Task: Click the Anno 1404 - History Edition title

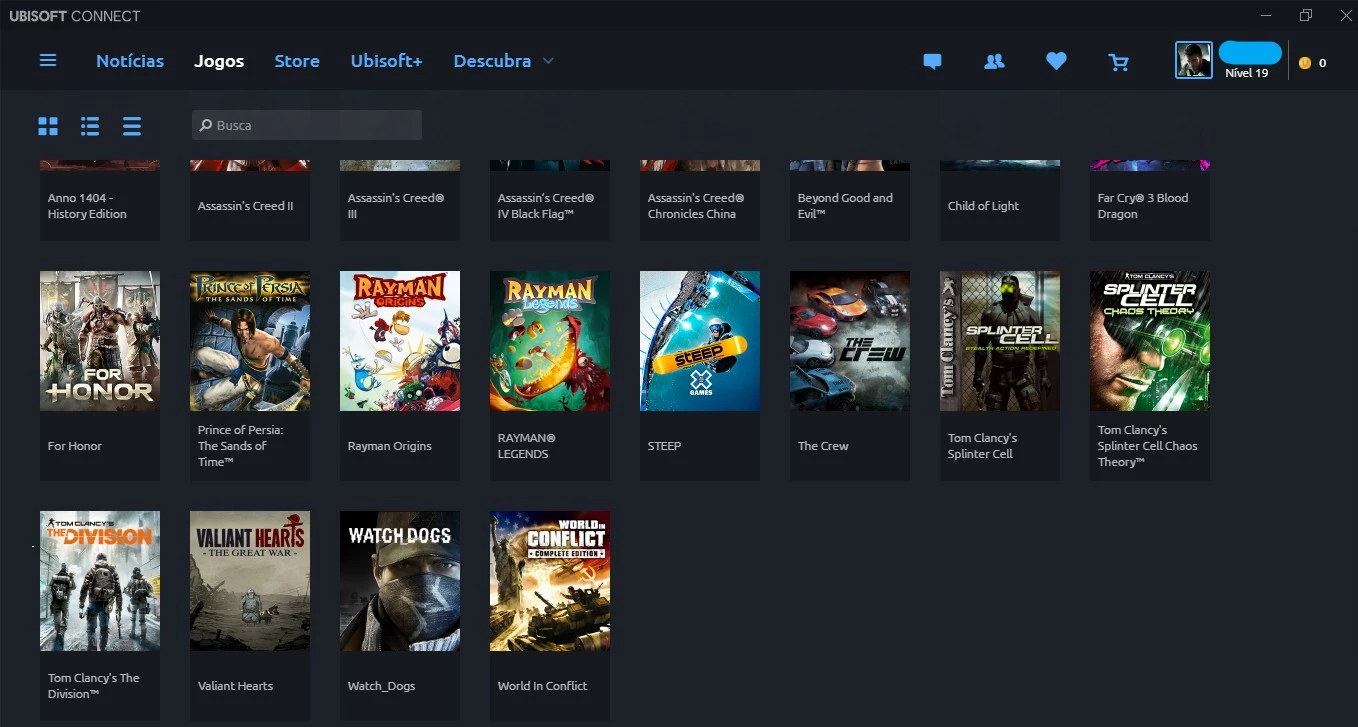Action: pyautogui.click(x=87, y=206)
